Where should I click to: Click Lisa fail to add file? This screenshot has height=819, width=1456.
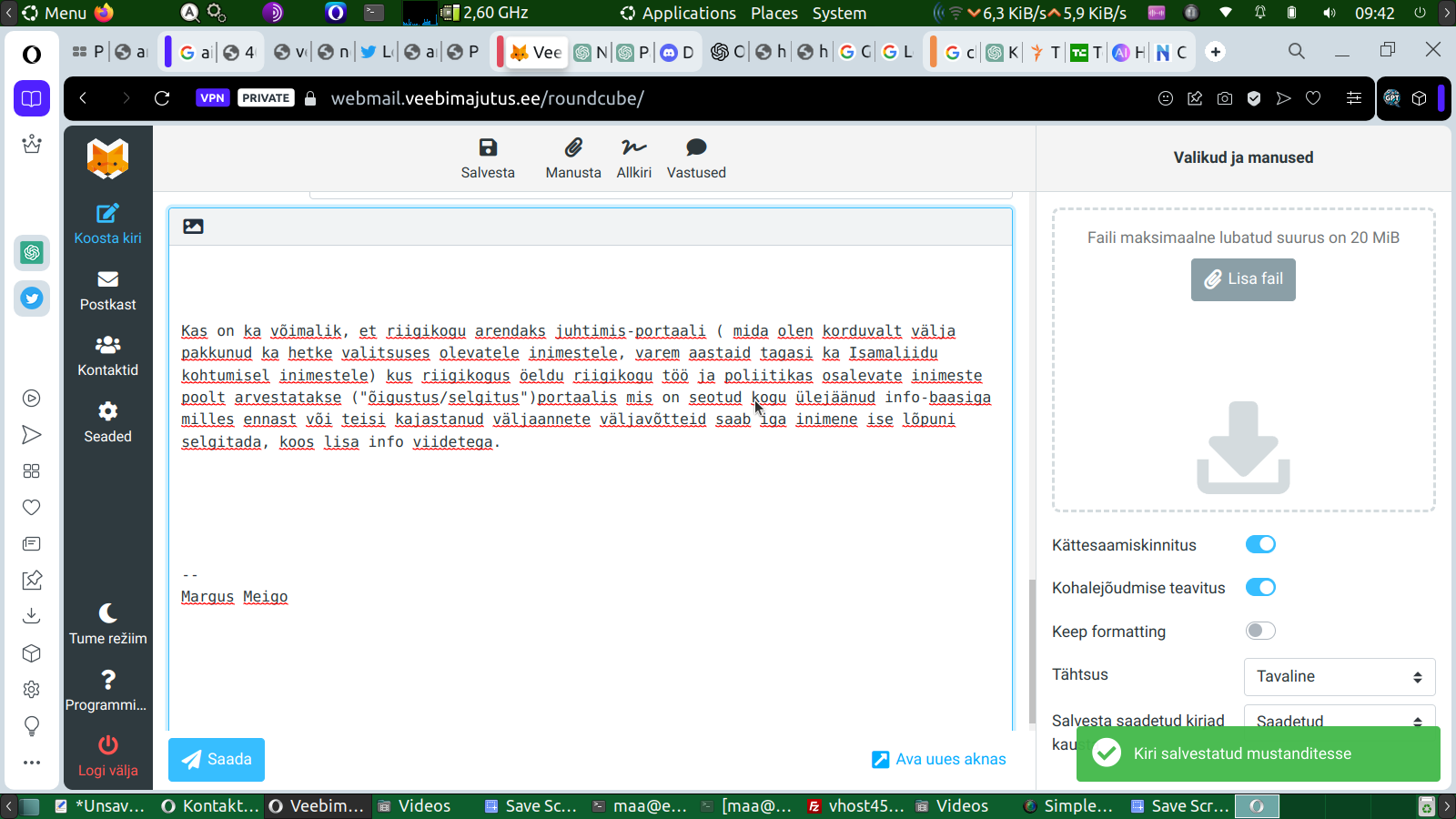(x=1243, y=279)
